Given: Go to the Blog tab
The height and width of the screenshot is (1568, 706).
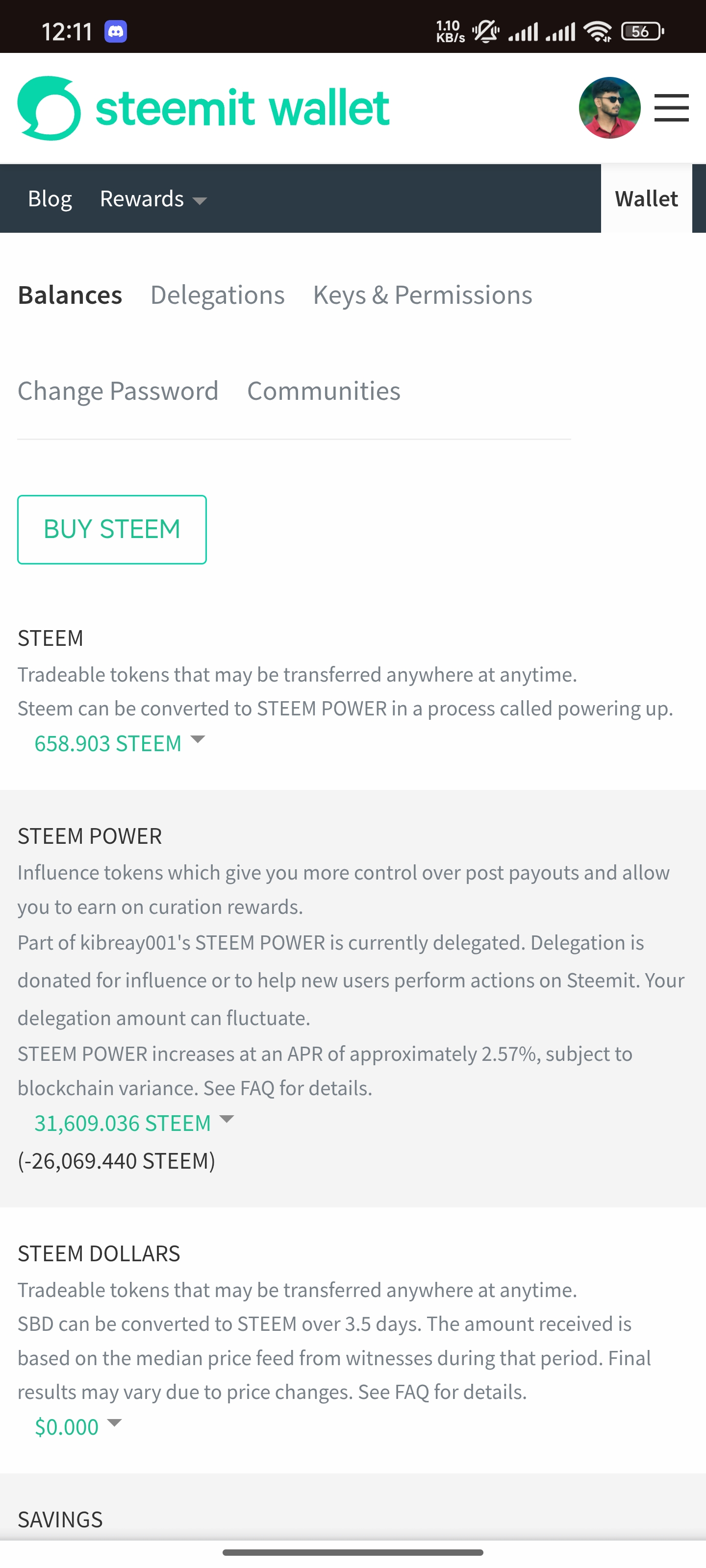Looking at the screenshot, I should click(50, 199).
